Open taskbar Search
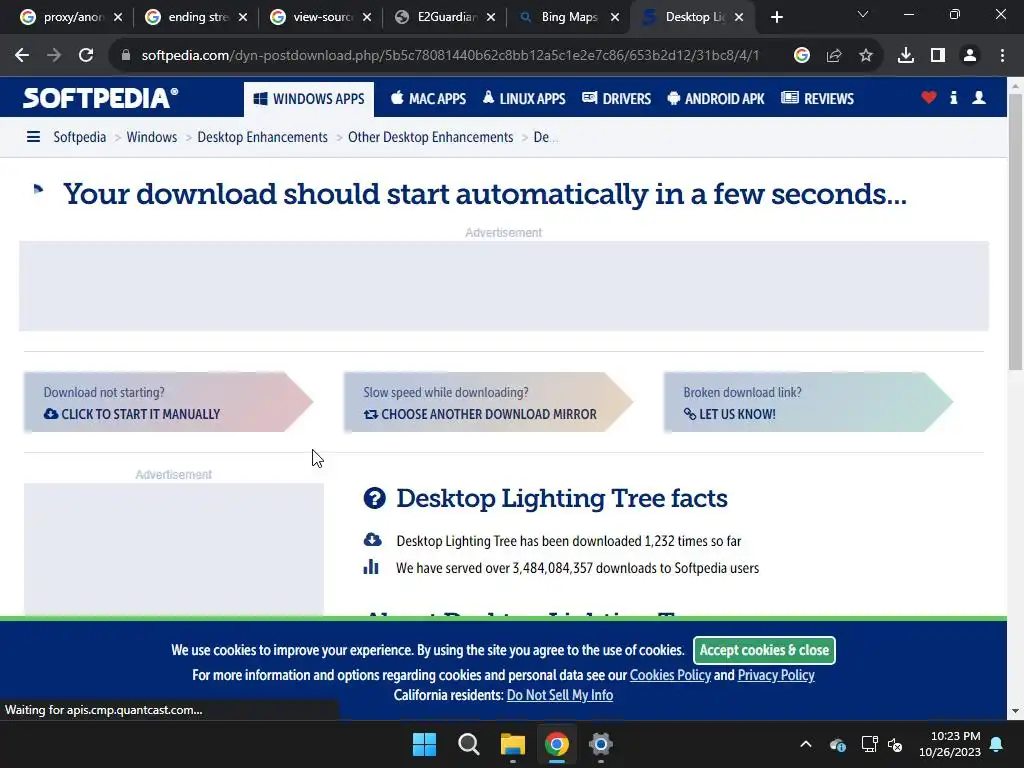 (x=468, y=744)
